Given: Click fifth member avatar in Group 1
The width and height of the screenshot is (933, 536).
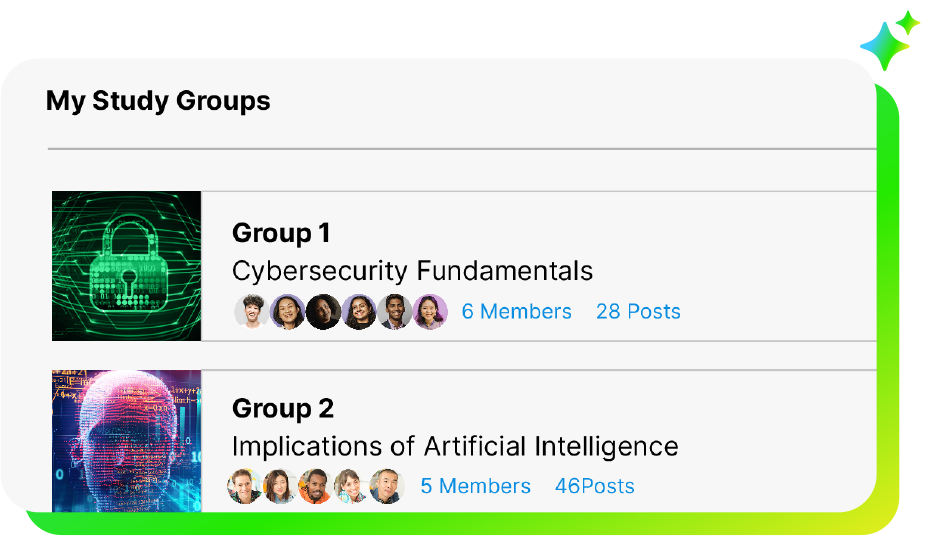Looking at the screenshot, I should click(395, 312).
